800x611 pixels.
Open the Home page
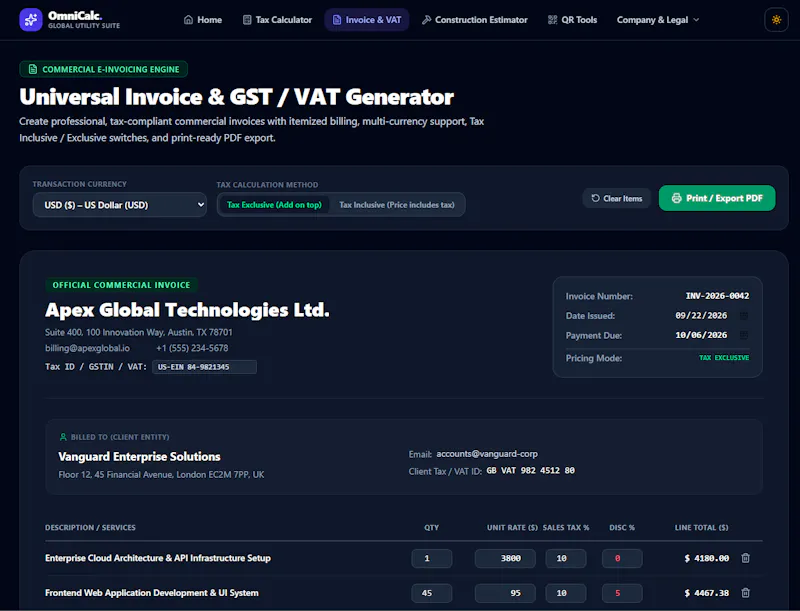(x=203, y=20)
